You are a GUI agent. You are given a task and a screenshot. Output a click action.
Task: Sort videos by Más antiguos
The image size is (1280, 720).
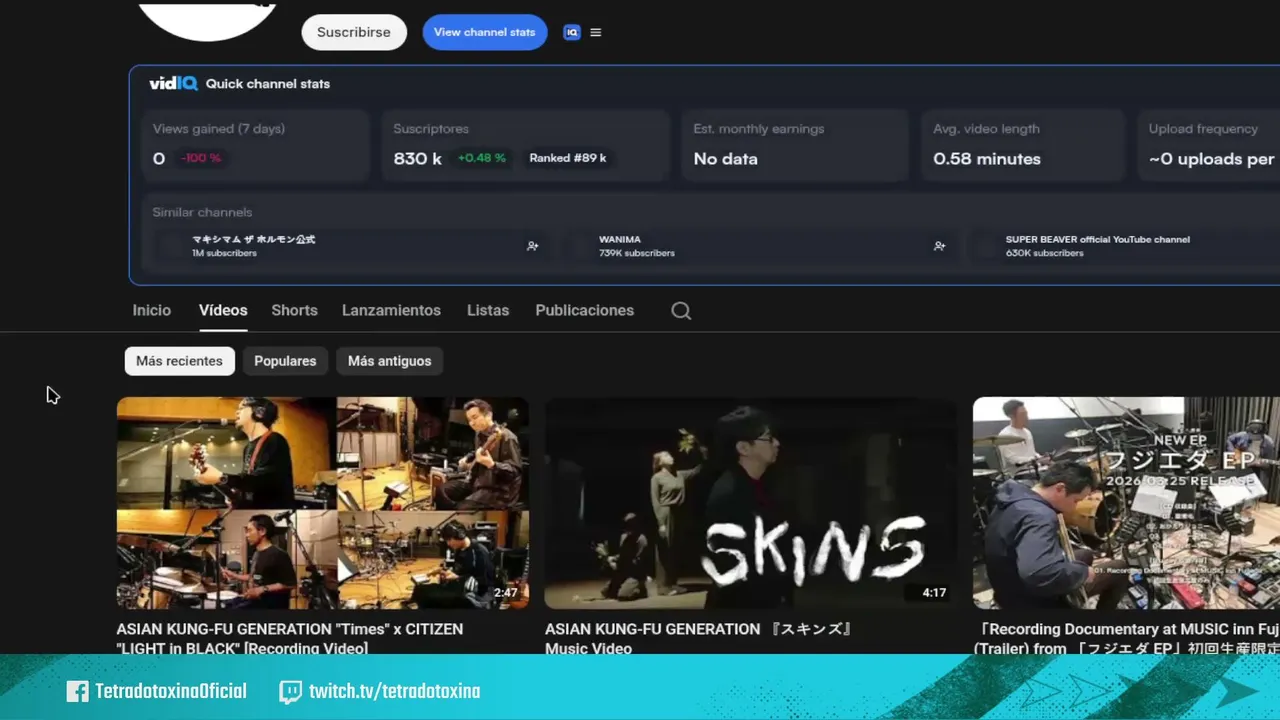click(390, 361)
